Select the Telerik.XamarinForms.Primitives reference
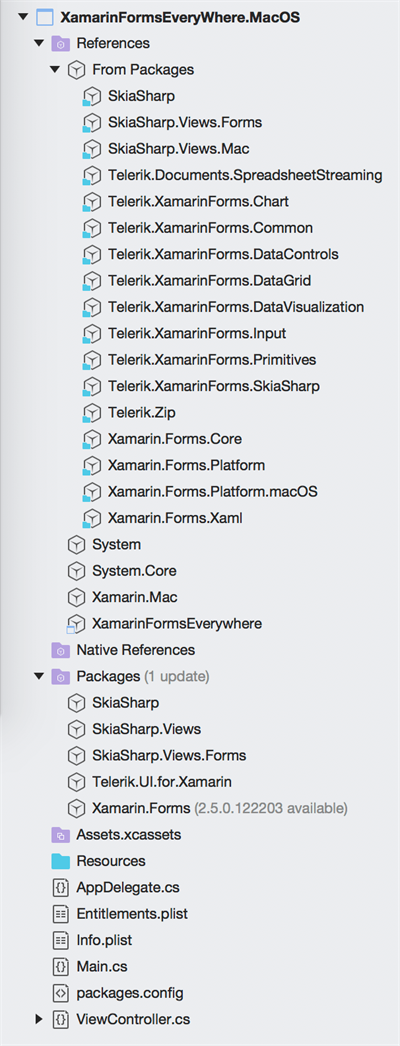Viewport: 400px width, 1046px height. point(212,361)
